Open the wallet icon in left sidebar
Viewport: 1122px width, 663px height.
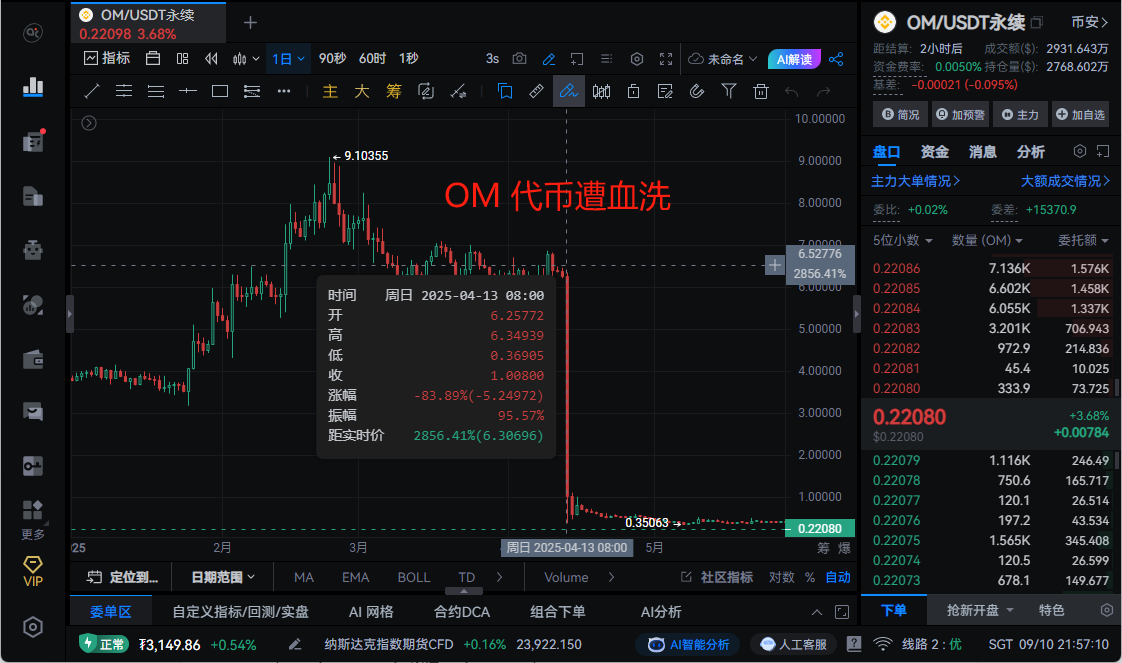tap(33, 360)
